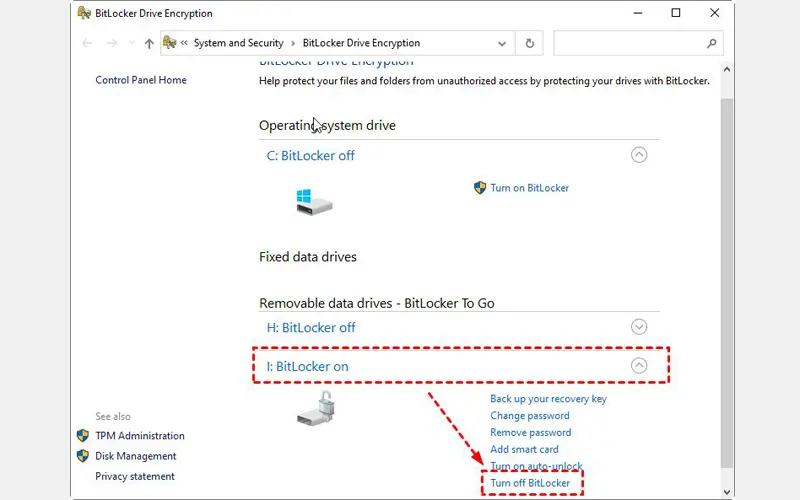Screen dimensions: 800x500
Task: Click the shield icon next to Disk Management
Action: point(83,456)
